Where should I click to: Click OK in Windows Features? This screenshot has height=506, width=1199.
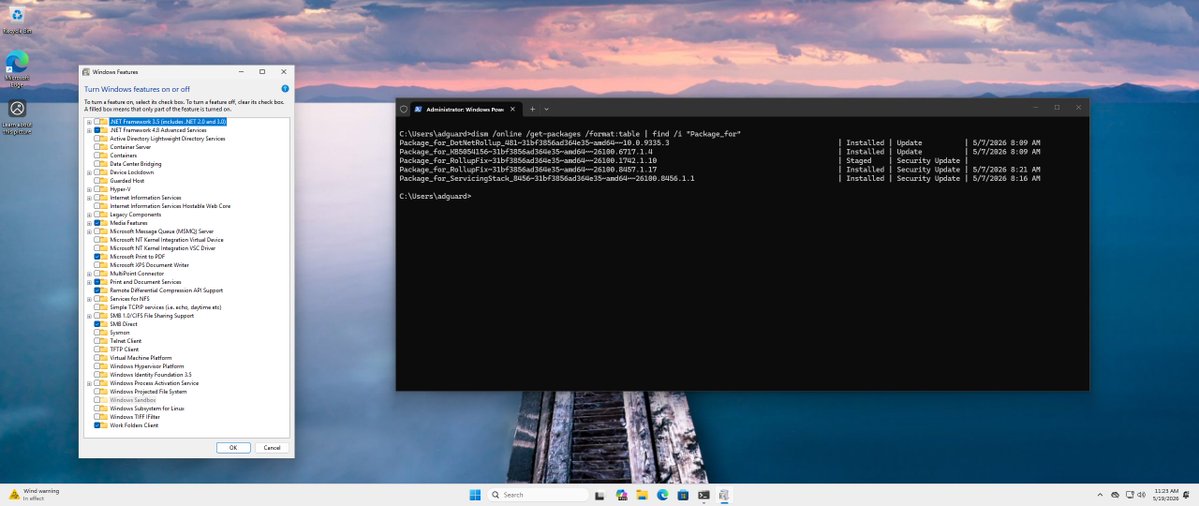(233, 448)
